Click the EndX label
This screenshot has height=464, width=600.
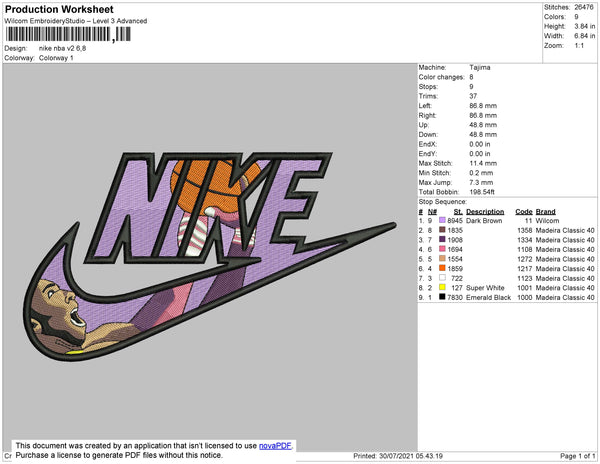[427, 144]
